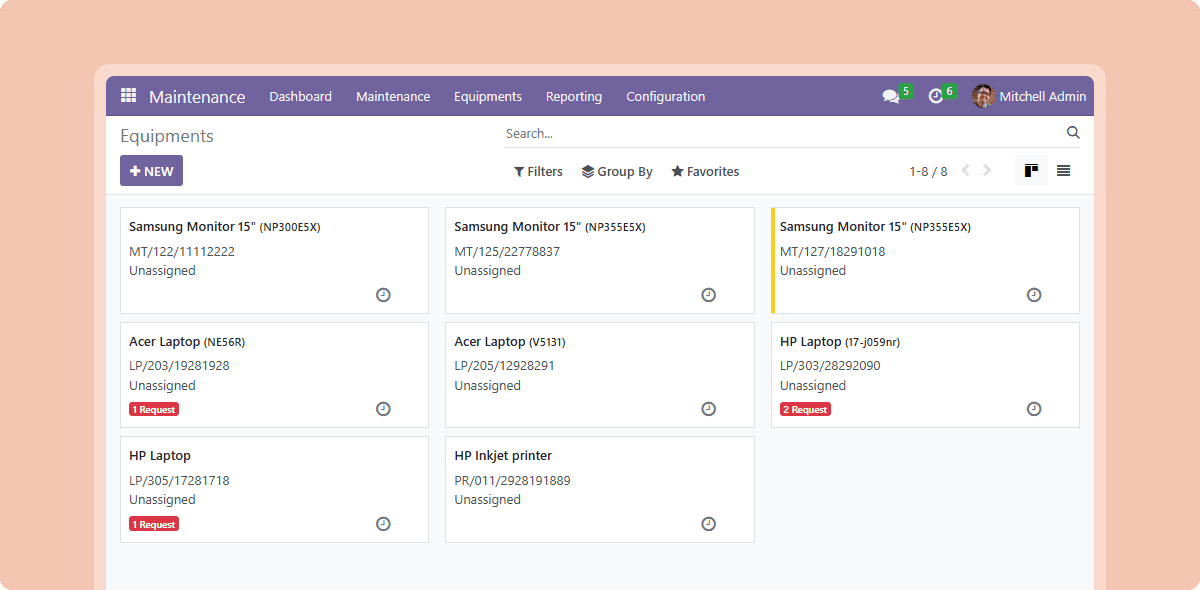Screen dimensions: 1200x590
Task: Click the 2 Request badge on HP Laptop
Action: (x=805, y=409)
